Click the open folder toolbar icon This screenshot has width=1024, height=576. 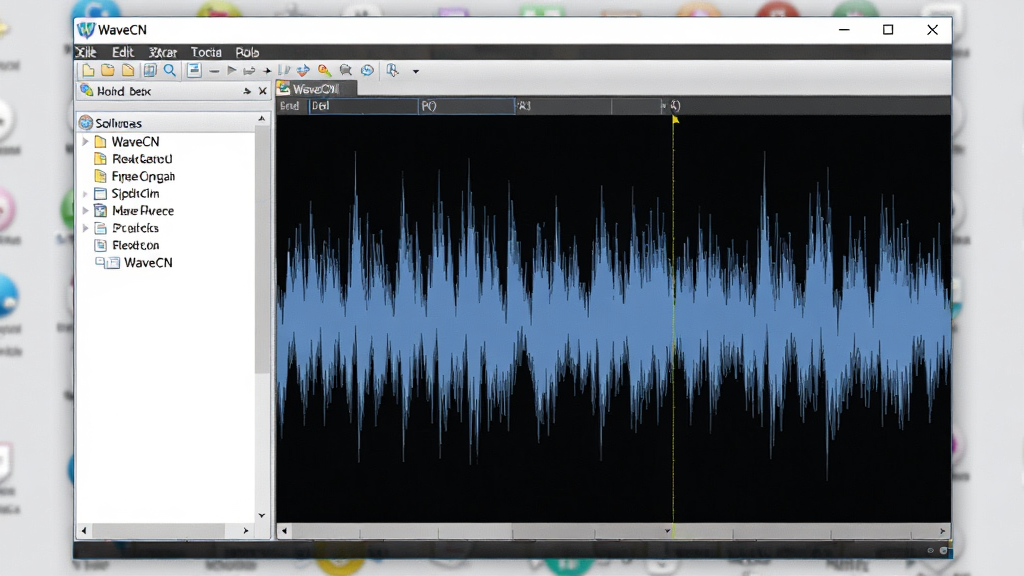tap(108, 71)
